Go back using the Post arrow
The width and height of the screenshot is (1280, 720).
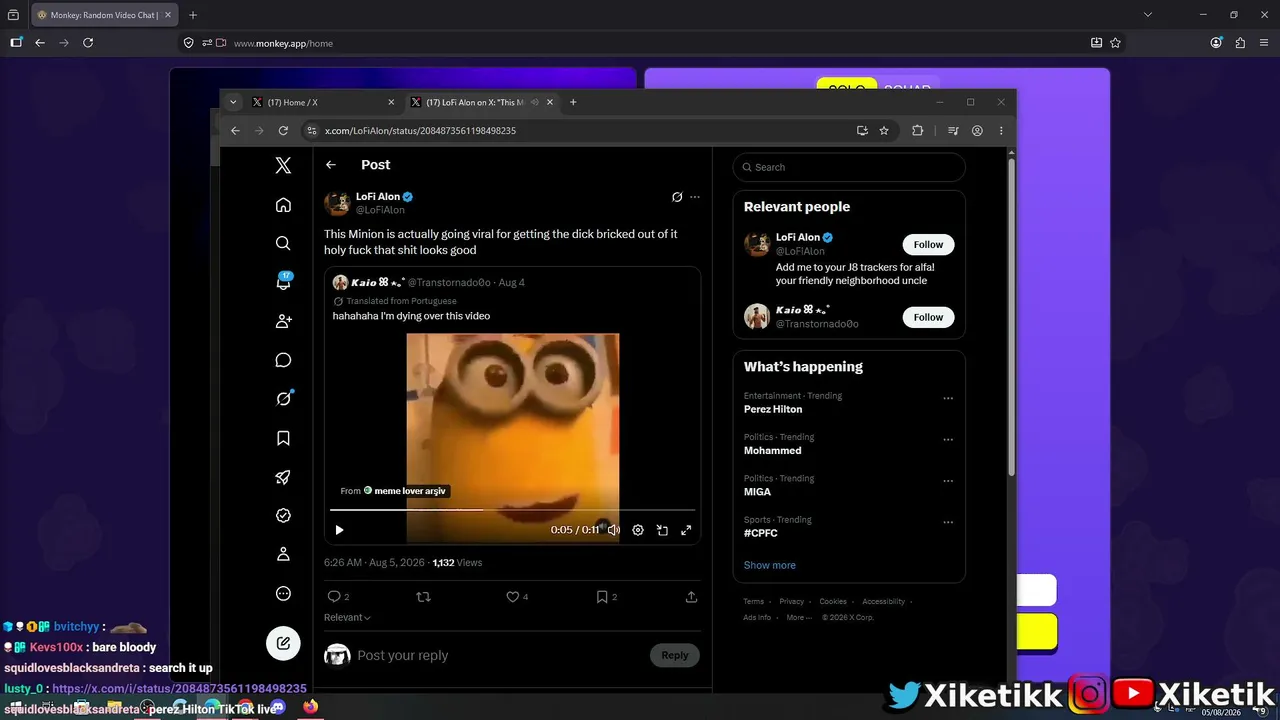331,165
